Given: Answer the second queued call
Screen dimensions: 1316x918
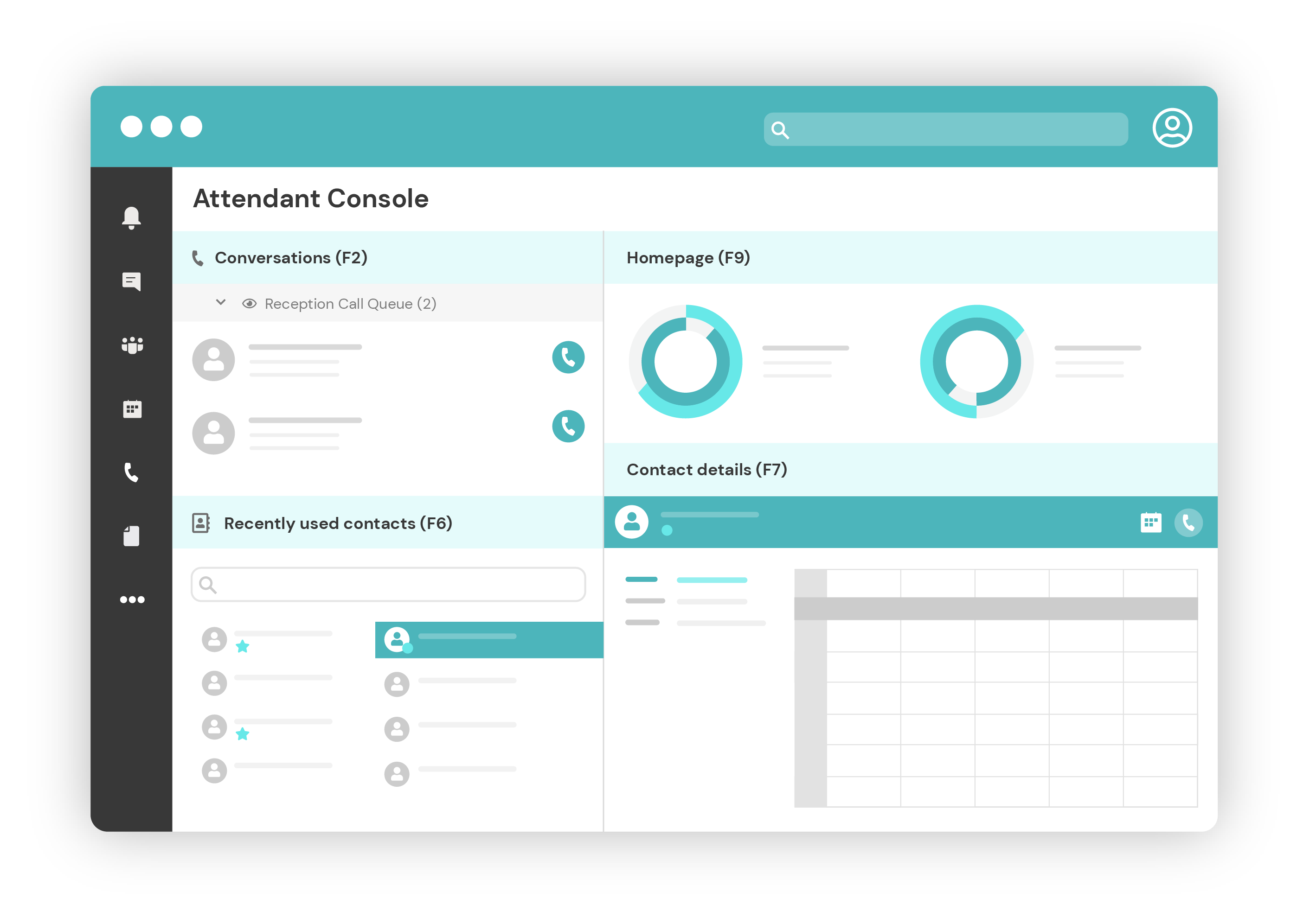Looking at the screenshot, I should [568, 426].
